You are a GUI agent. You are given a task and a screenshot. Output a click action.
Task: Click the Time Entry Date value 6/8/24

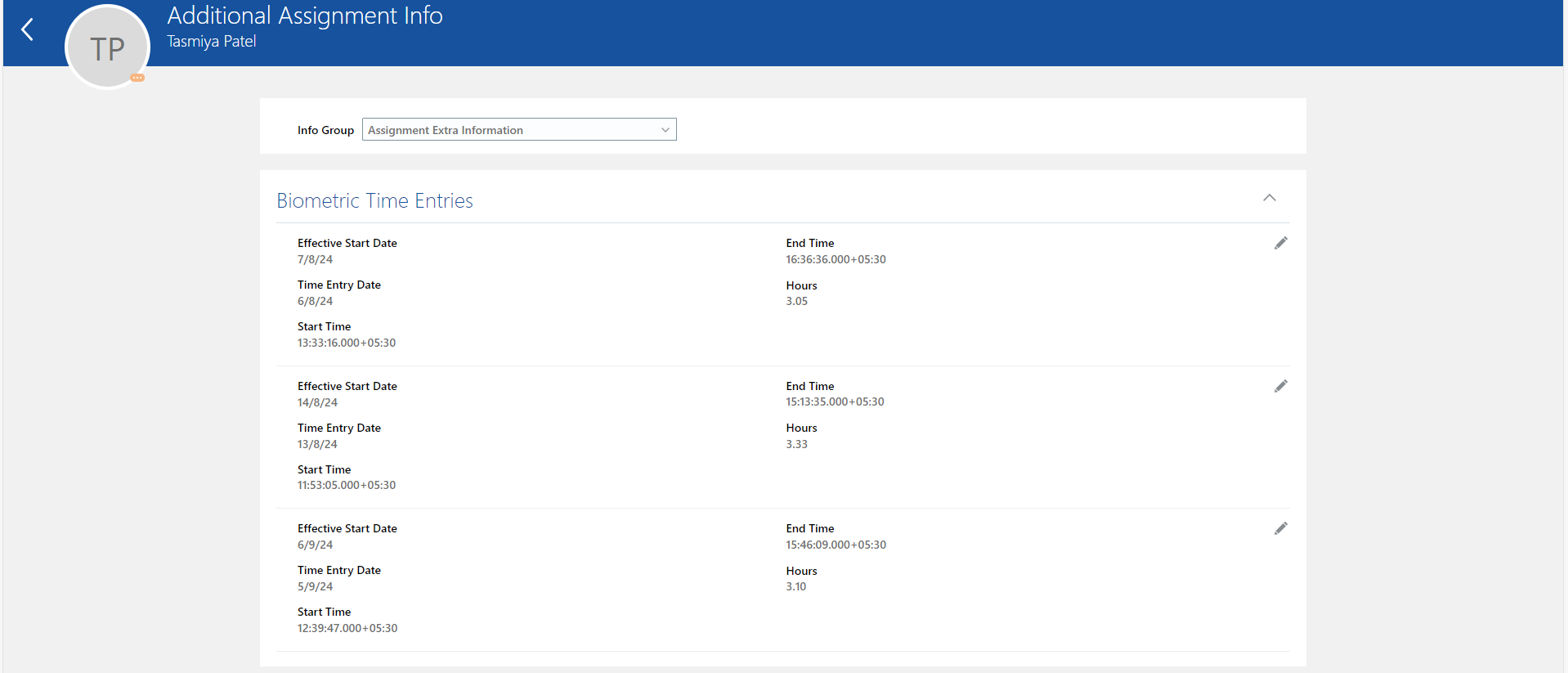point(315,301)
